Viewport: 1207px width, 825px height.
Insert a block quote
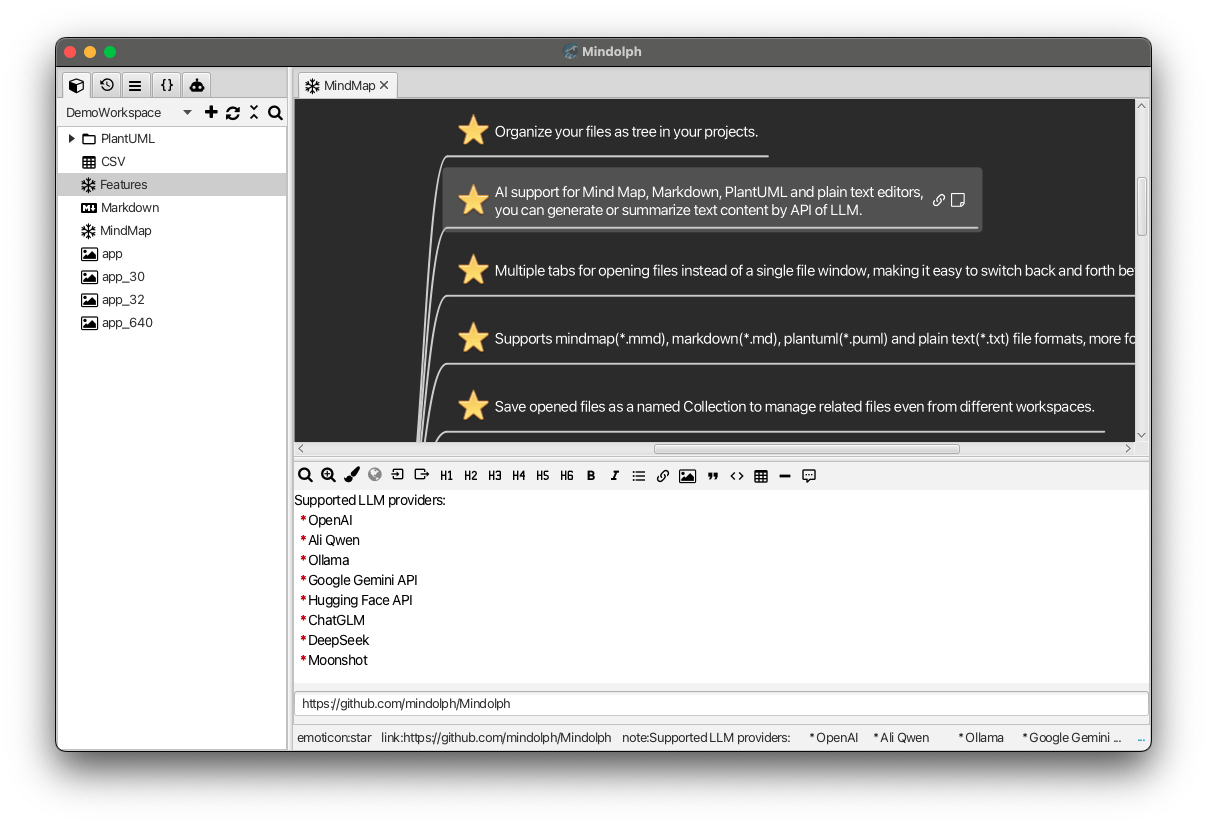[713, 476]
